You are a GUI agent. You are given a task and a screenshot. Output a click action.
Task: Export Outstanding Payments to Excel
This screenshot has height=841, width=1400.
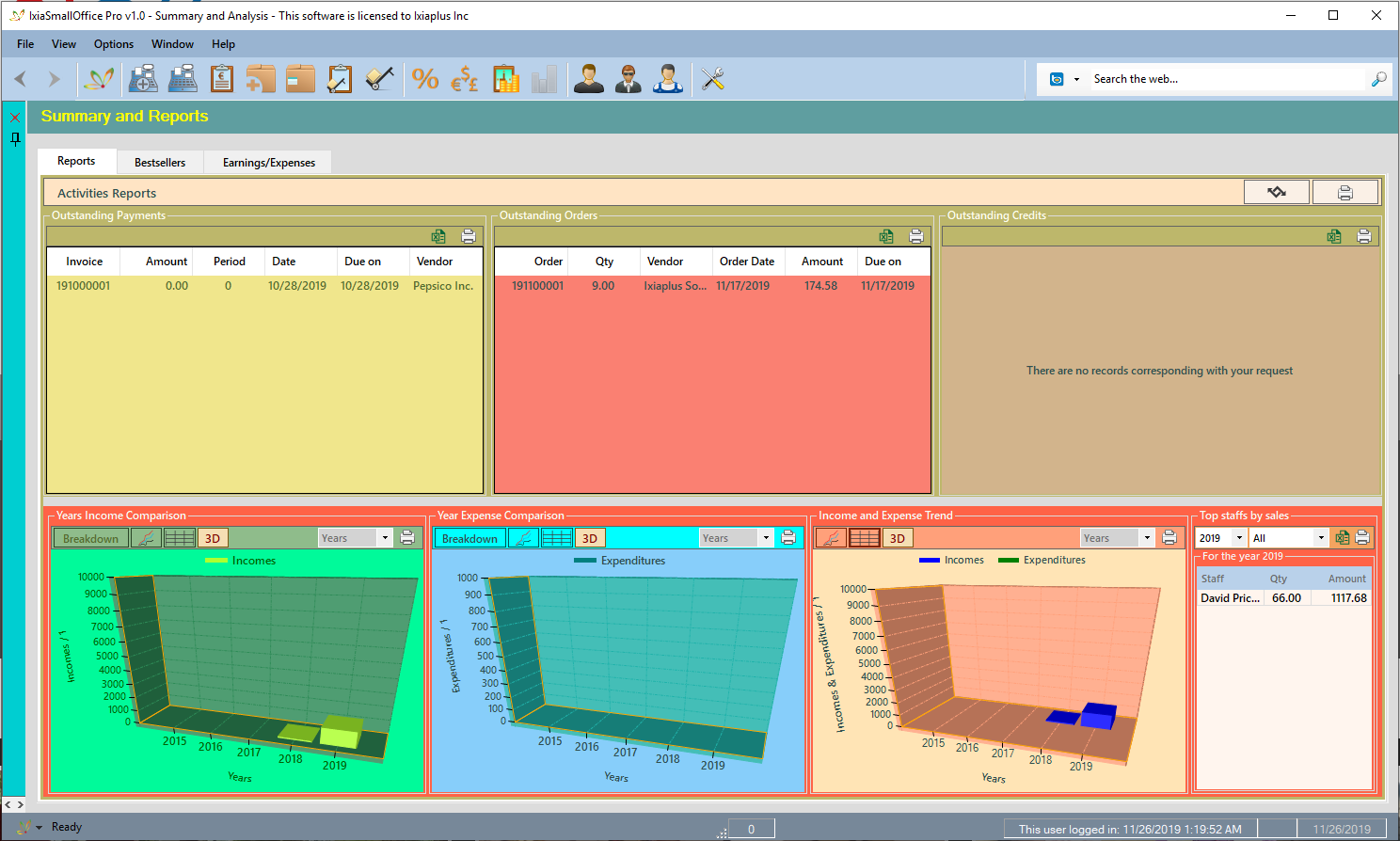click(x=438, y=236)
